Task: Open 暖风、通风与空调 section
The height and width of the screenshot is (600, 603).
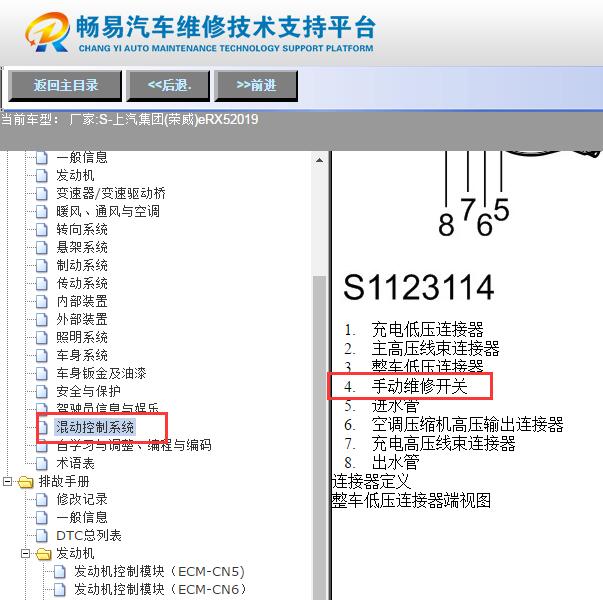Action: pos(108,212)
